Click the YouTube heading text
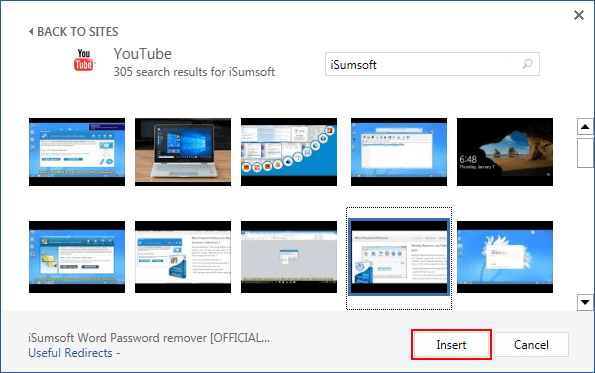The height and width of the screenshot is (373, 595). (143, 54)
